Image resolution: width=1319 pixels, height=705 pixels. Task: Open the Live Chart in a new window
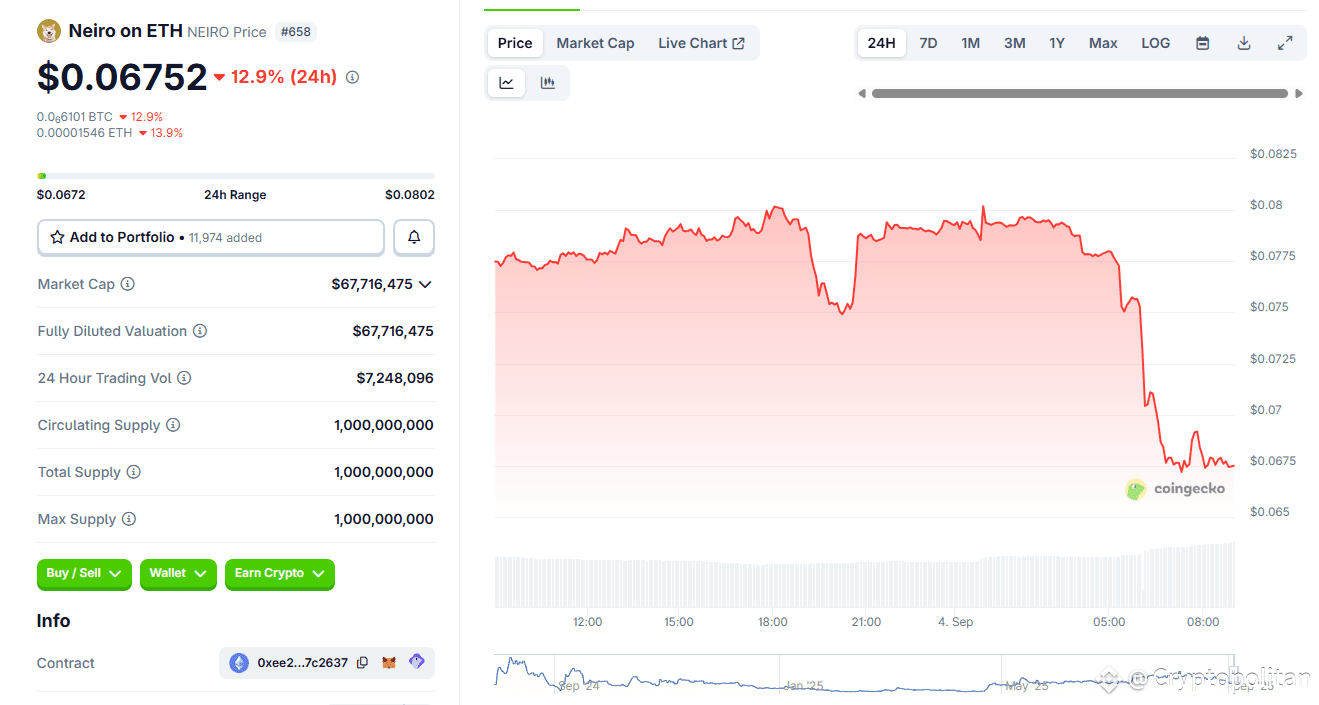pyautogui.click(x=701, y=43)
